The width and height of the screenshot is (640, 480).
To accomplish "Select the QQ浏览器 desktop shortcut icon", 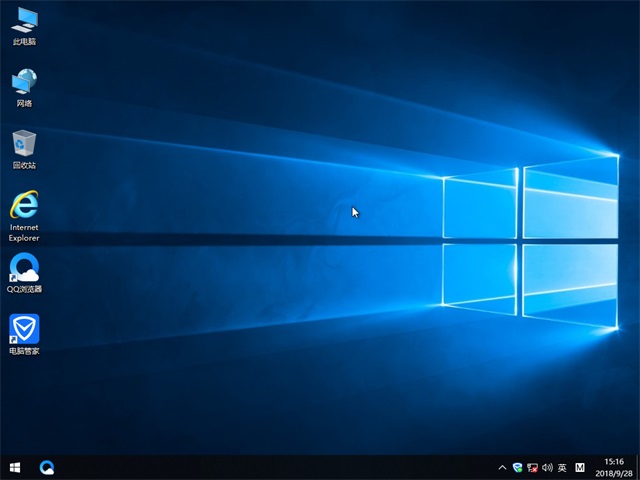I will (24, 268).
